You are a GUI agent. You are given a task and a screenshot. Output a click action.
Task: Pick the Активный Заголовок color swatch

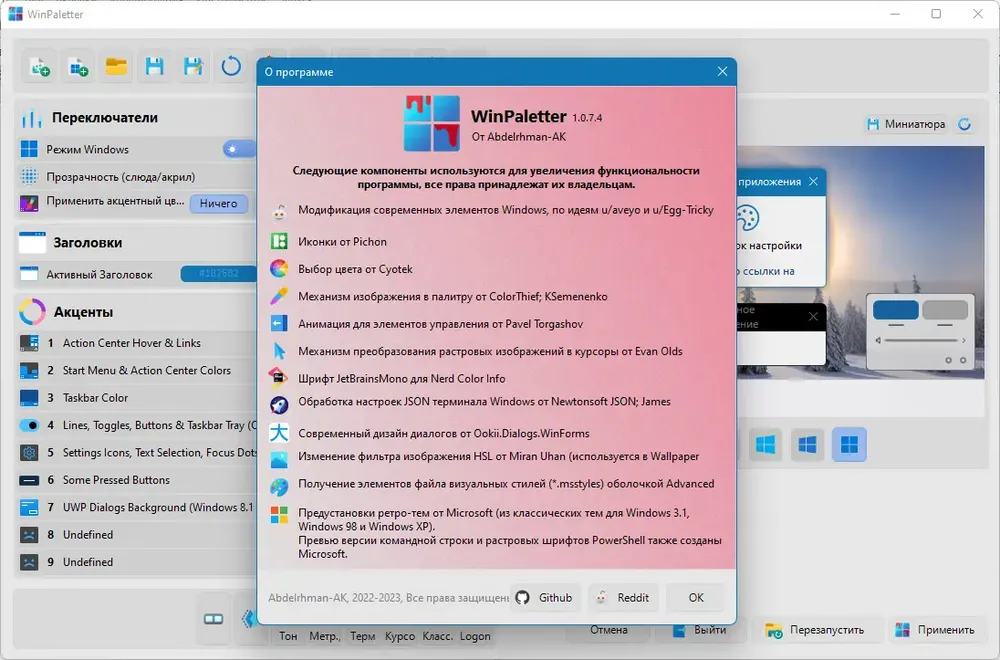[218, 274]
